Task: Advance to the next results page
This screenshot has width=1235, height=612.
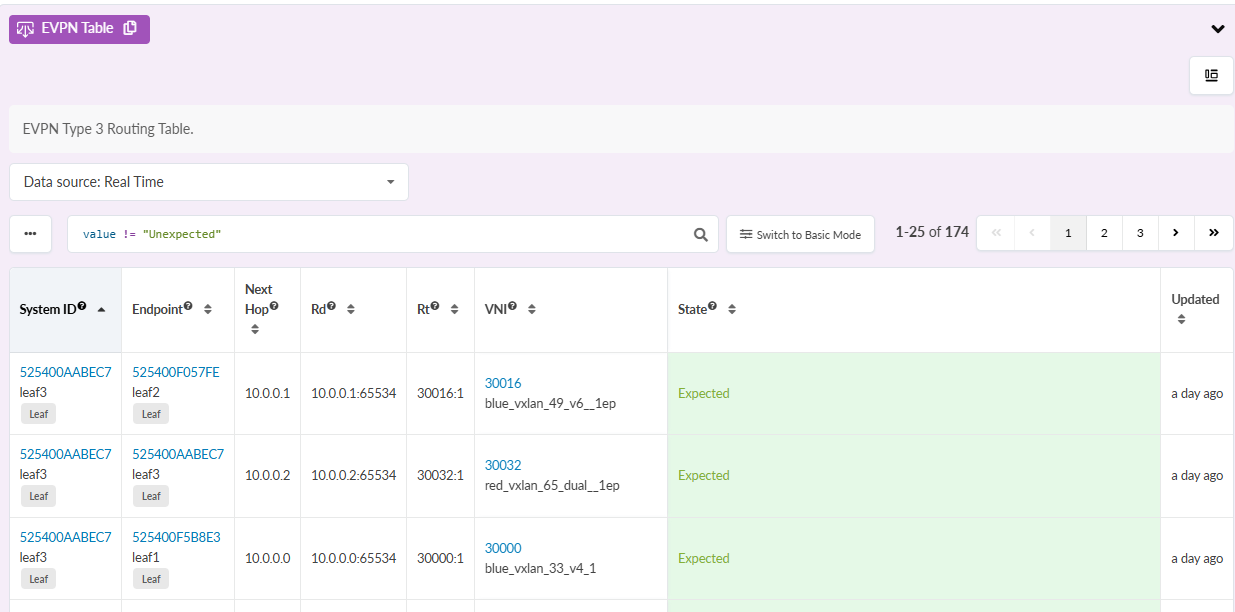Action: point(1176,233)
